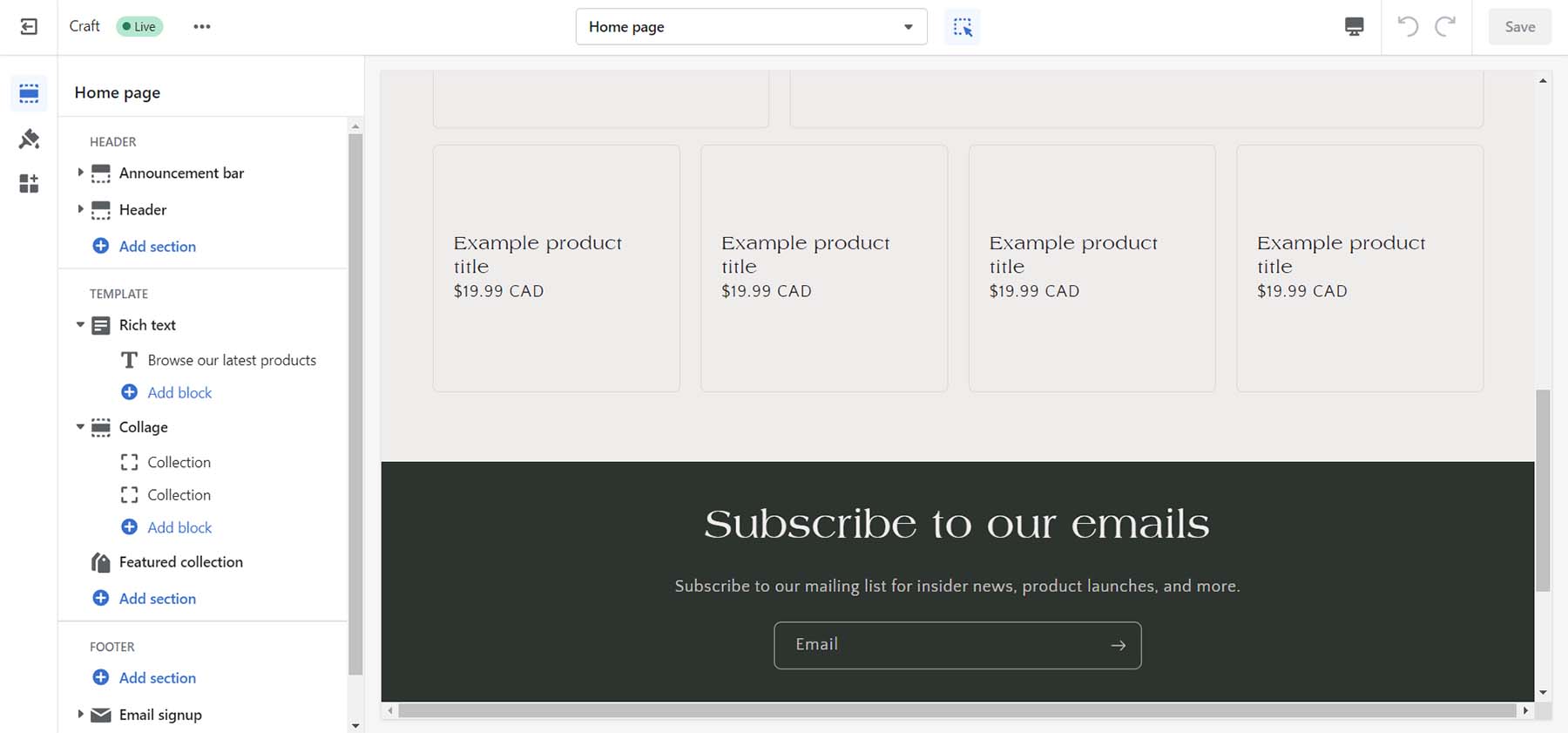Open the three-dot more actions menu

pyautogui.click(x=202, y=27)
